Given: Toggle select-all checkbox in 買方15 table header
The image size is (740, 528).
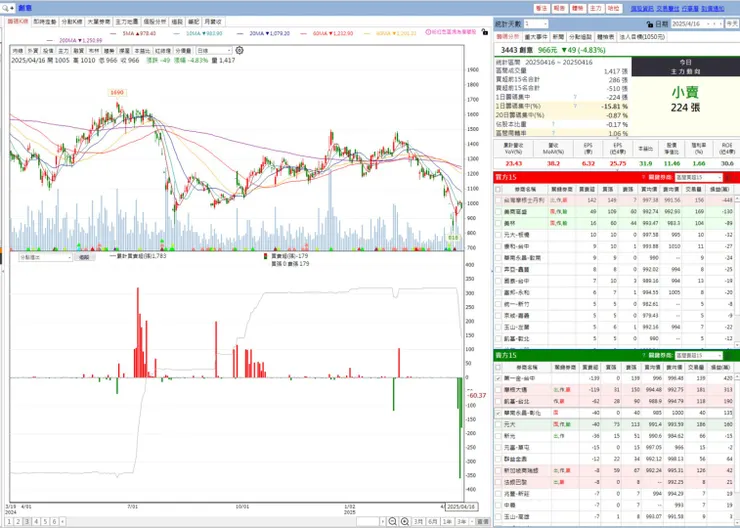Looking at the screenshot, I should (498, 189).
